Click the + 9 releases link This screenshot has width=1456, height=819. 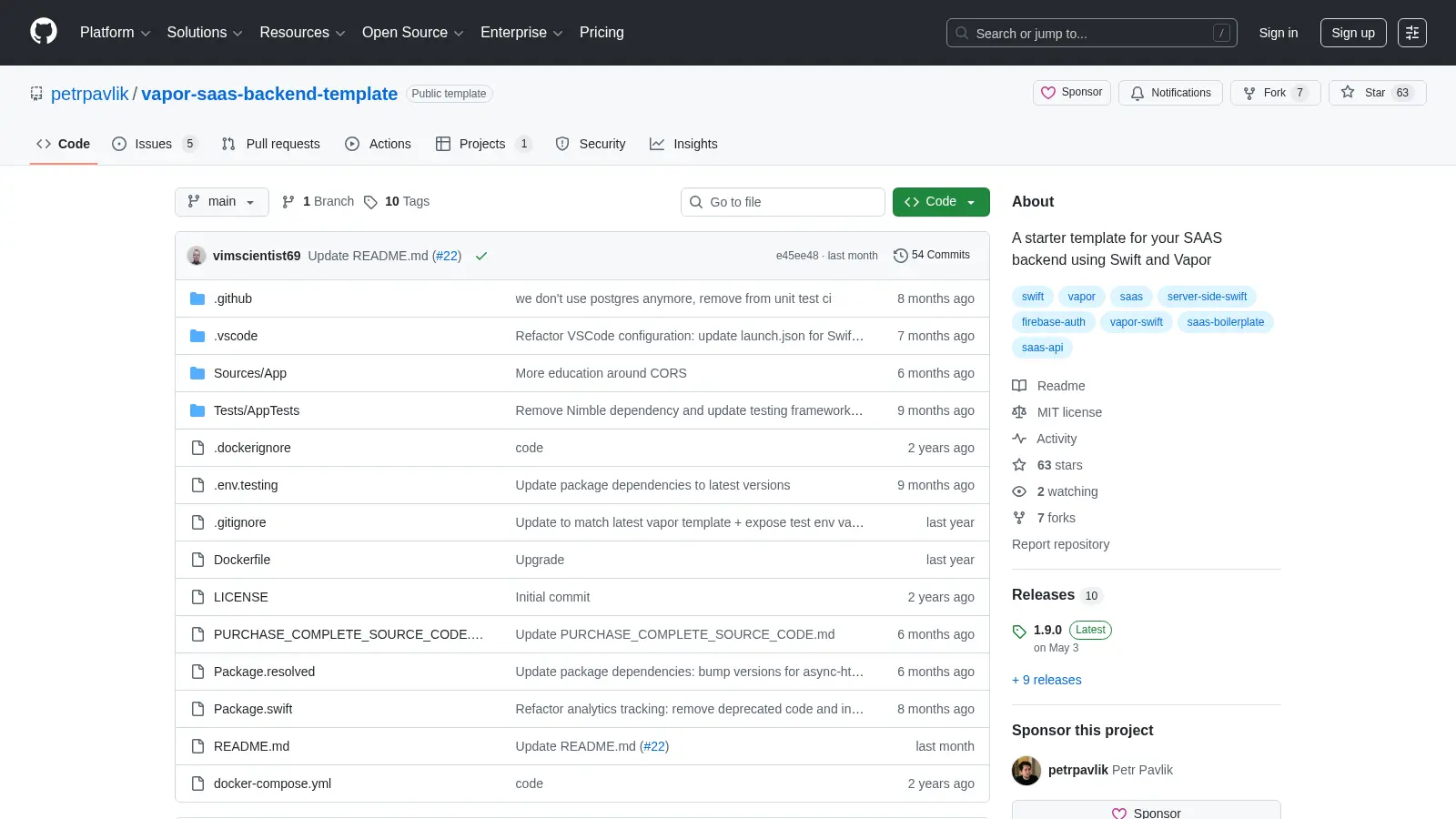click(1046, 680)
